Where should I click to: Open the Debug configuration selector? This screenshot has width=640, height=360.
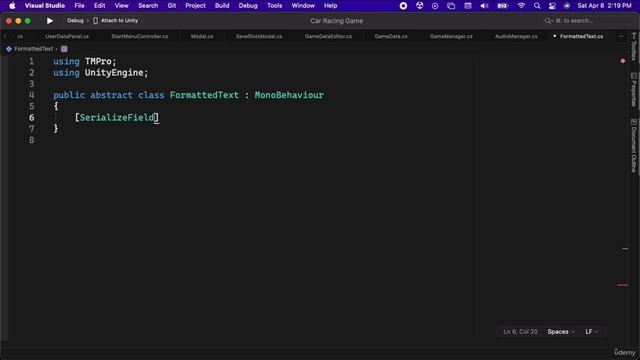click(75, 20)
